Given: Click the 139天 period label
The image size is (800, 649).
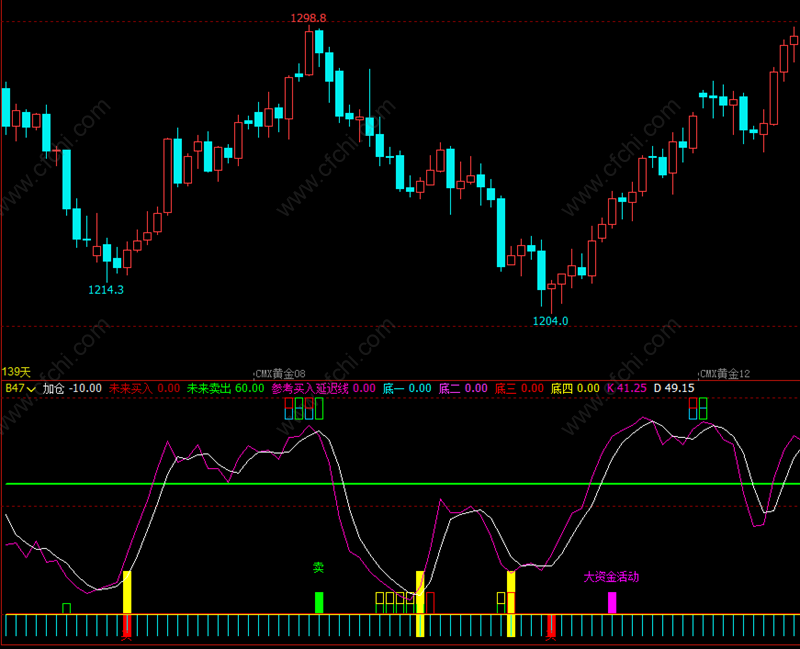Looking at the screenshot, I should (x=16, y=372).
